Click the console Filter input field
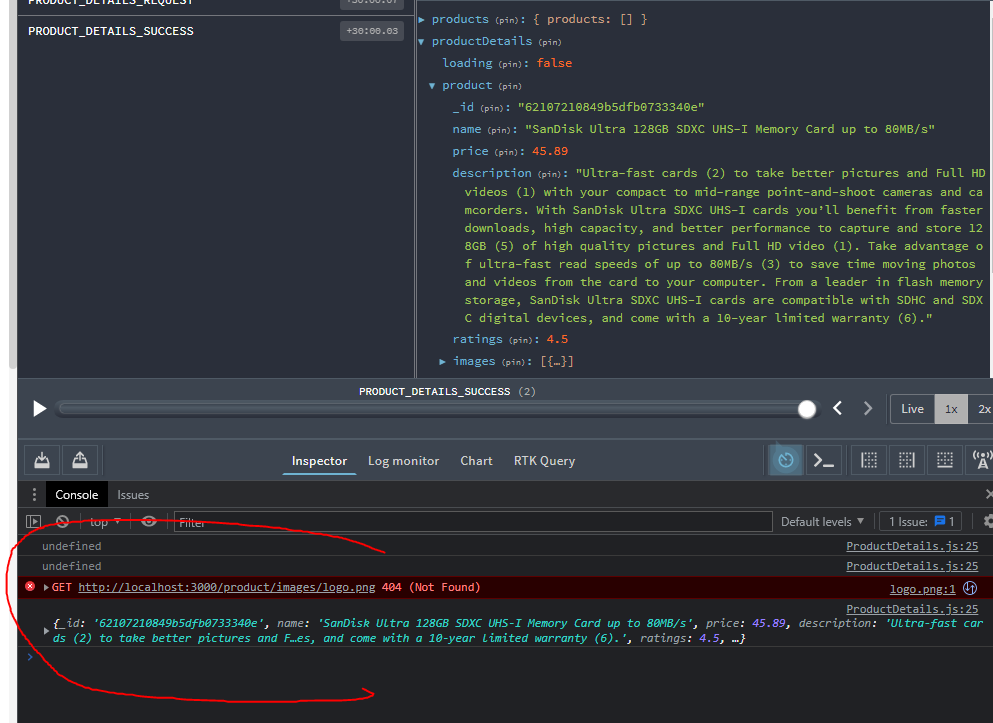Viewport: 993px width, 723px height. pos(473,522)
